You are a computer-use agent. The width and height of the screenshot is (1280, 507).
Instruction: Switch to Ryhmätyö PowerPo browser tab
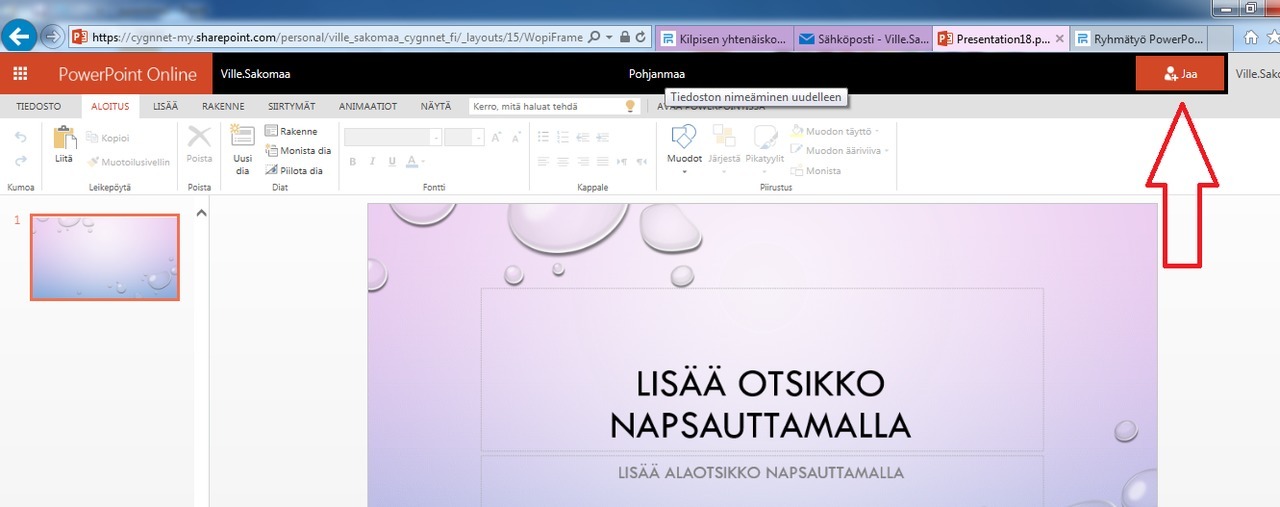coord(1138,39)
